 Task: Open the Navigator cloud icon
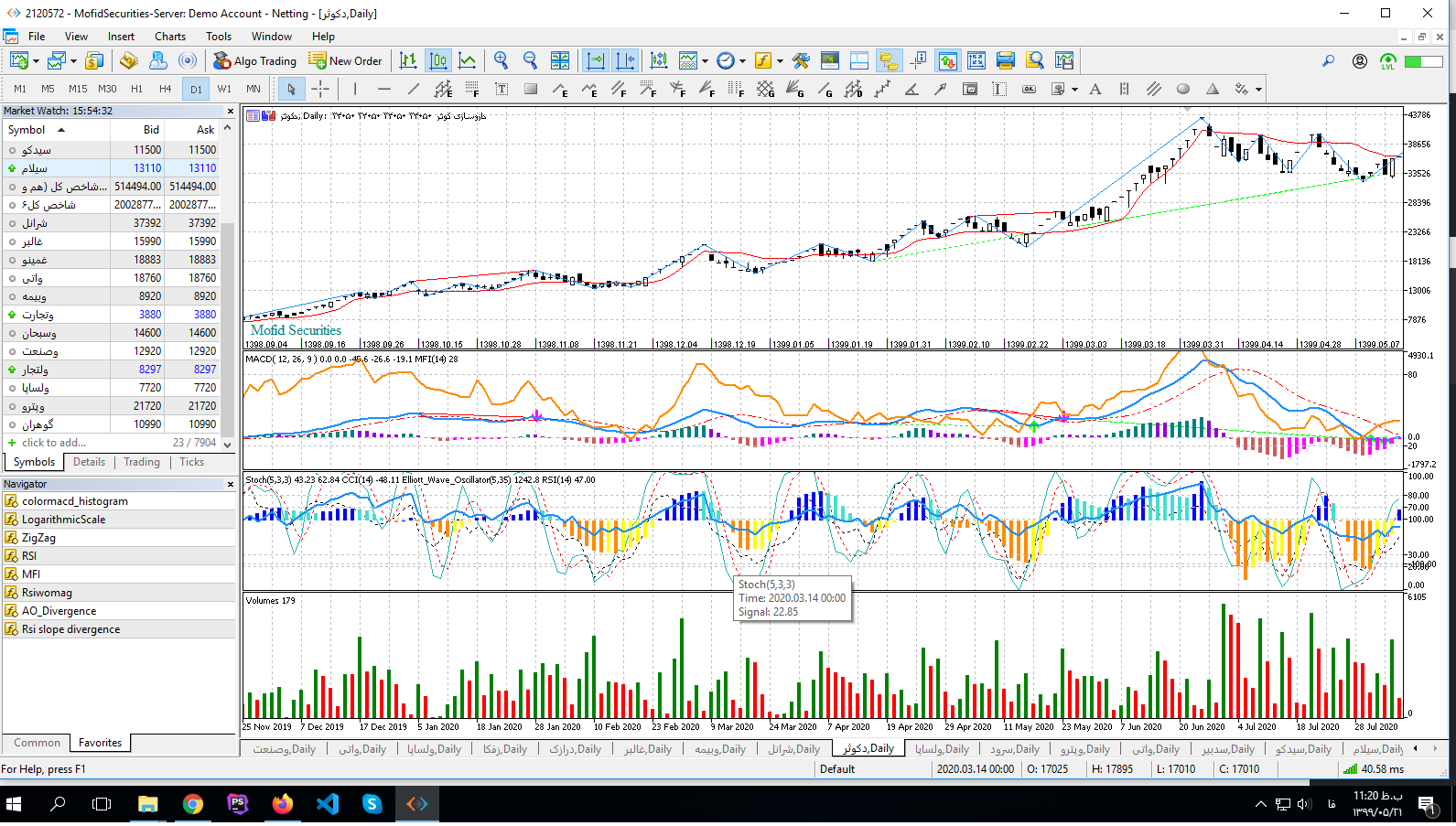pyautogui.click(x=157, y=60)
